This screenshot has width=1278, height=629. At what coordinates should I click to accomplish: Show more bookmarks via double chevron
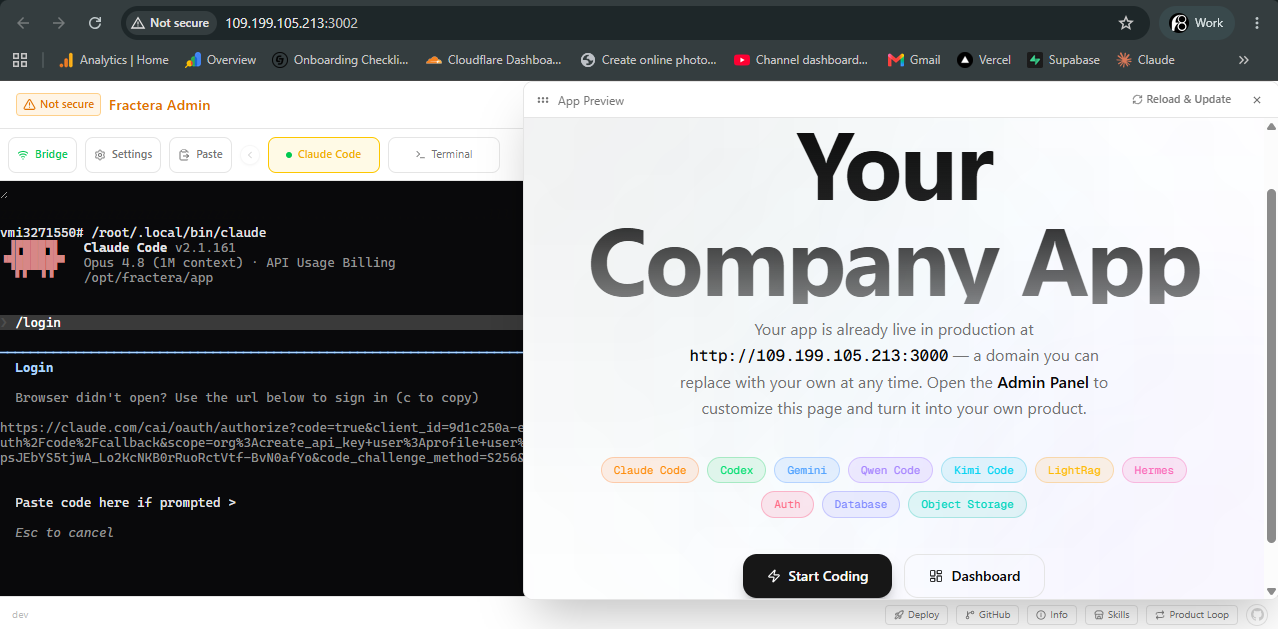pyautogui.click(x=1244, y=60)
